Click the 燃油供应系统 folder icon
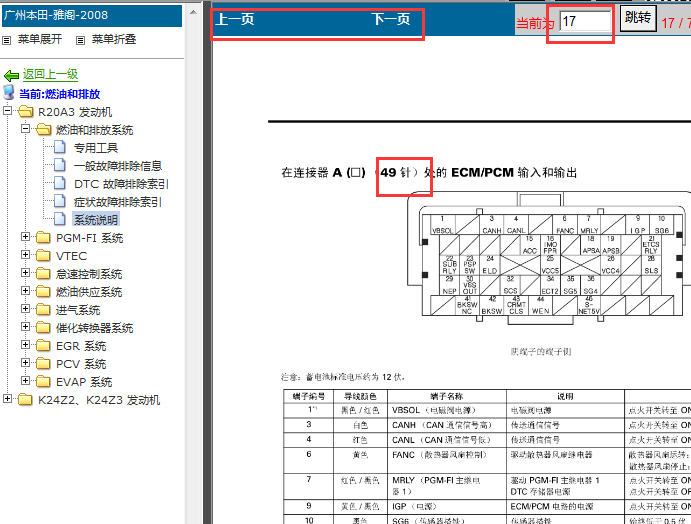This screenshot has width=691, height=524. coord(43,292)
